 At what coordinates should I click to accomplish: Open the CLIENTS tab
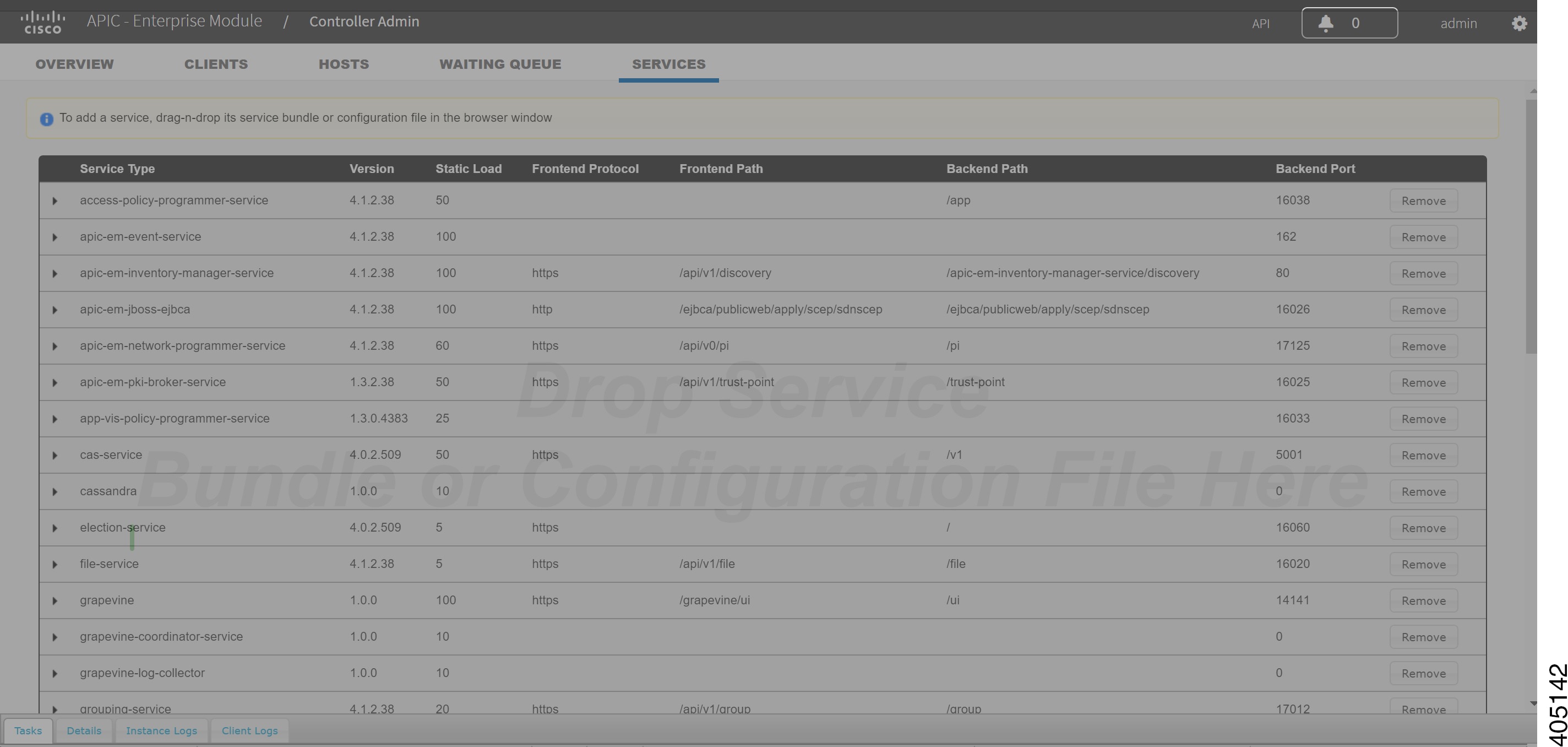[216, 64]
